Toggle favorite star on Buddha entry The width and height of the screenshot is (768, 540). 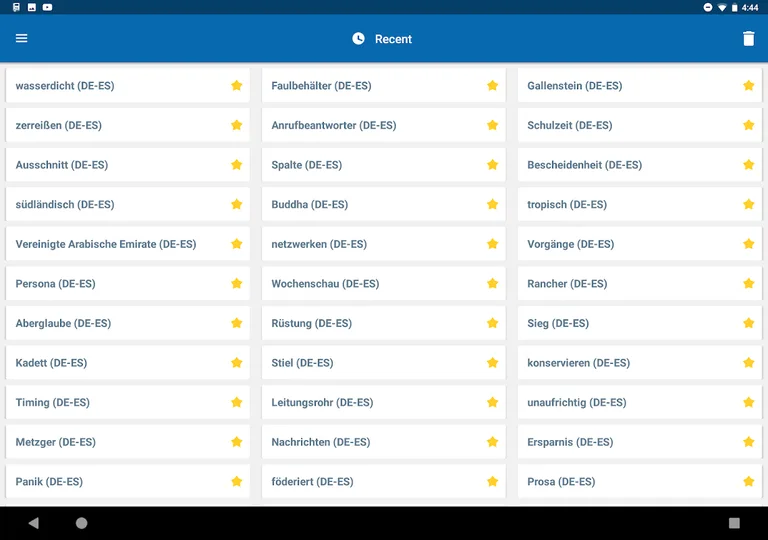492,205
